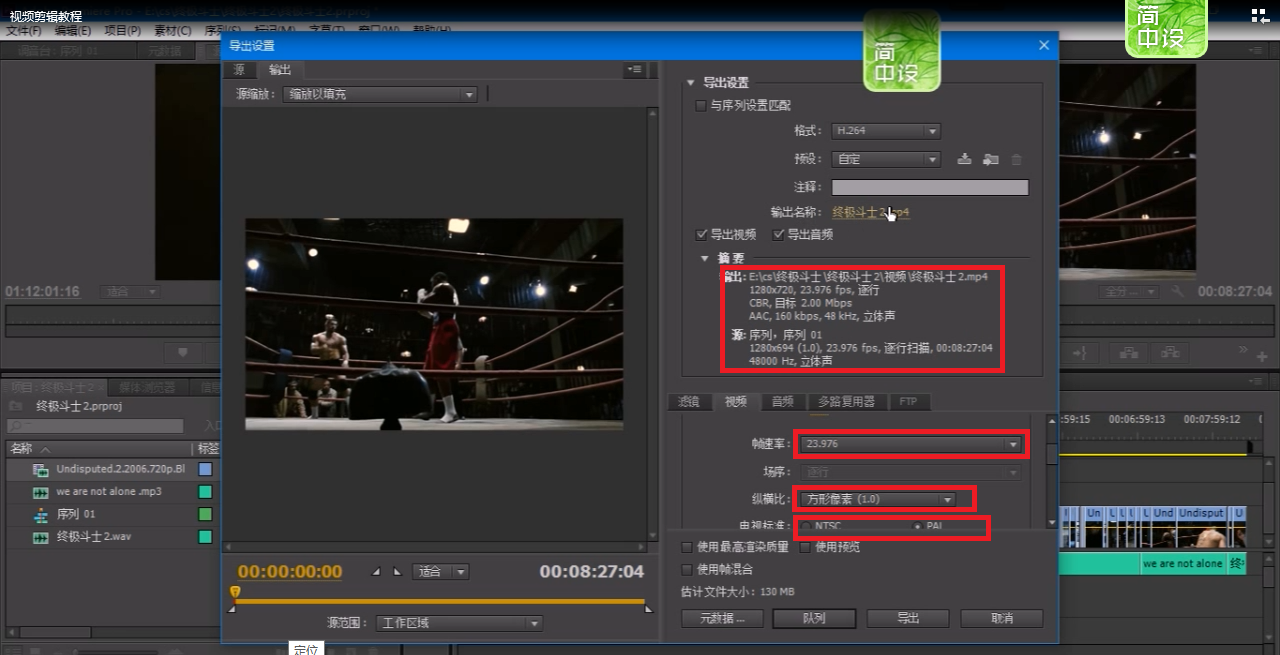
Task: Click the label swatch for 序列 01
Action: (x=205, y=515)
